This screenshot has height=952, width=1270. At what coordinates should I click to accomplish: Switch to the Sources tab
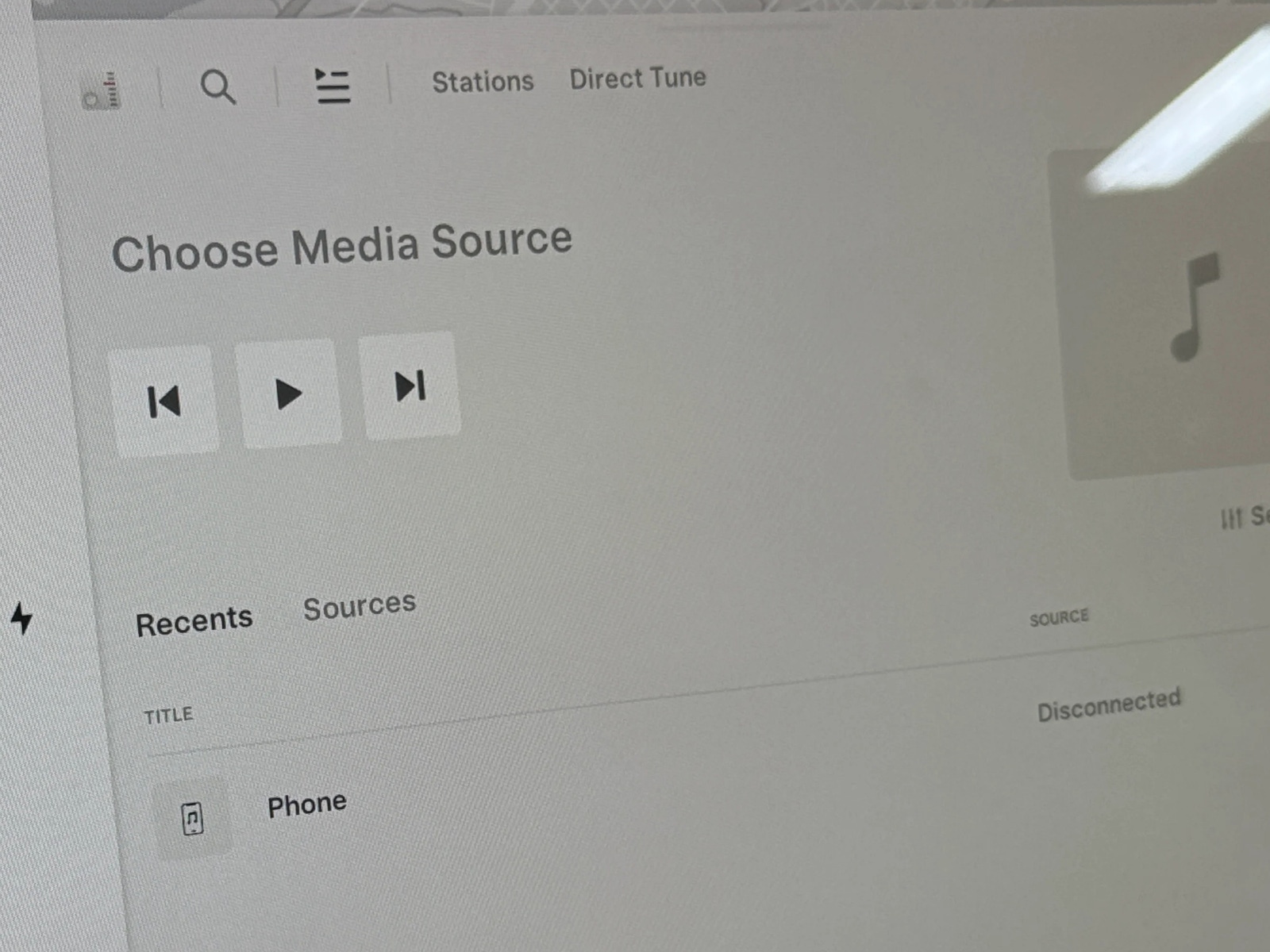click(360, 607)
